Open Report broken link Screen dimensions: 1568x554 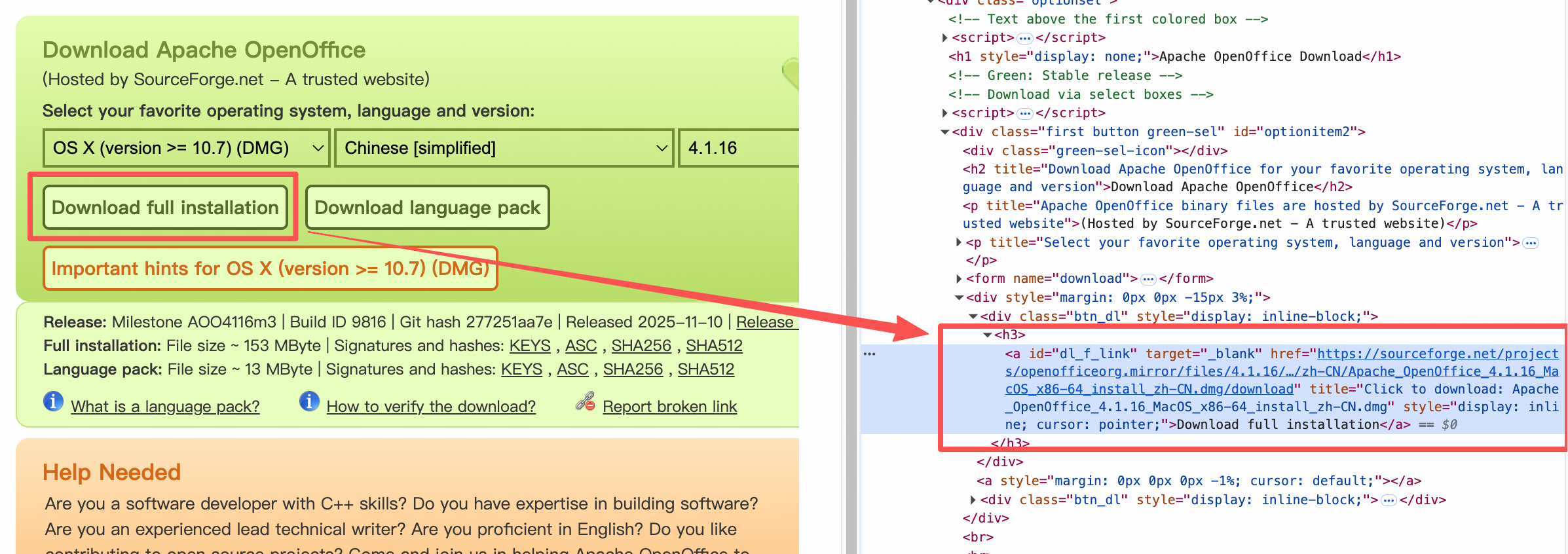coord(669,407)
